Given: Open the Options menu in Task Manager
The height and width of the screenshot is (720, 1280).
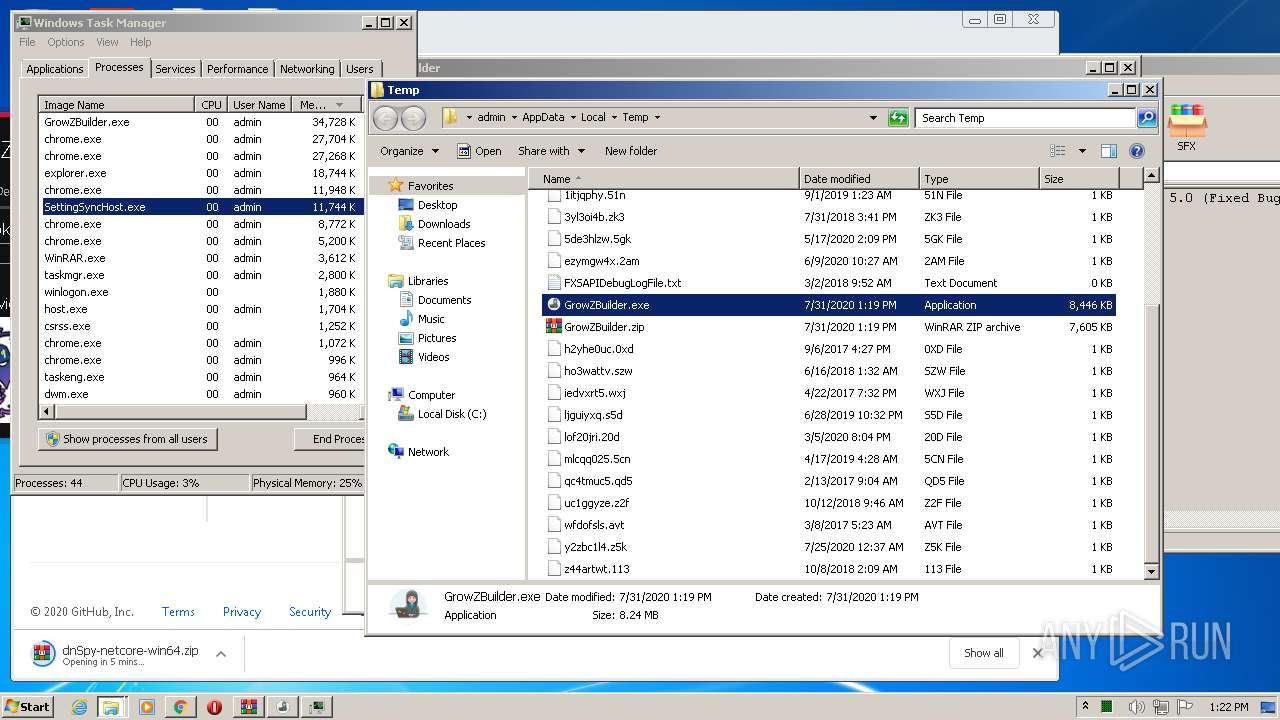Looking at the screenshot, I should [x=66, y=42].
